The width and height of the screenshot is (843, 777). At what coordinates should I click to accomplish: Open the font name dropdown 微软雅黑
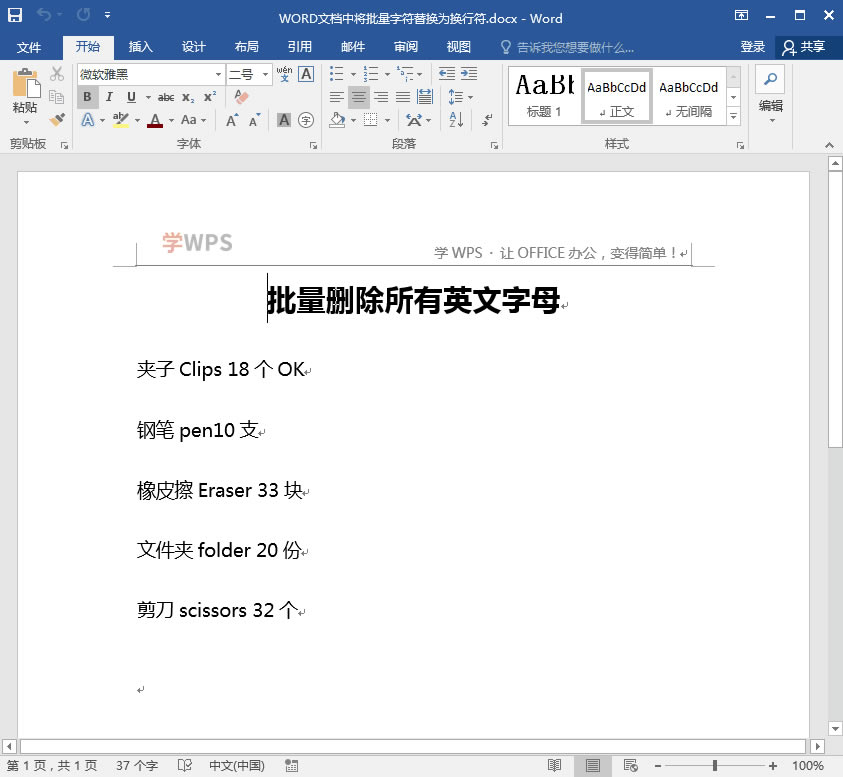[x=218, y=75]
